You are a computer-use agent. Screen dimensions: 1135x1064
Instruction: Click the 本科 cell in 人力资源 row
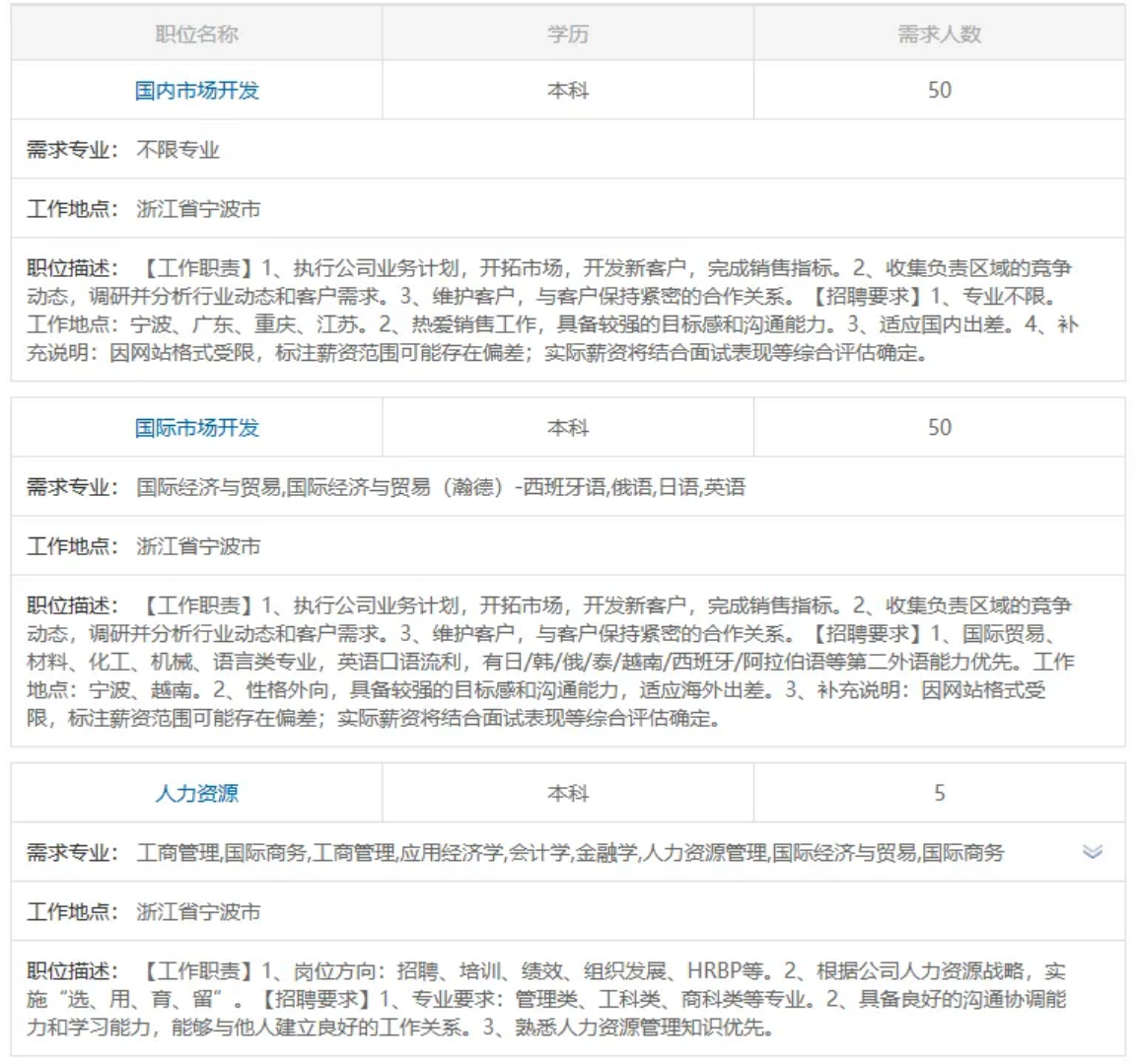(568, 793)
